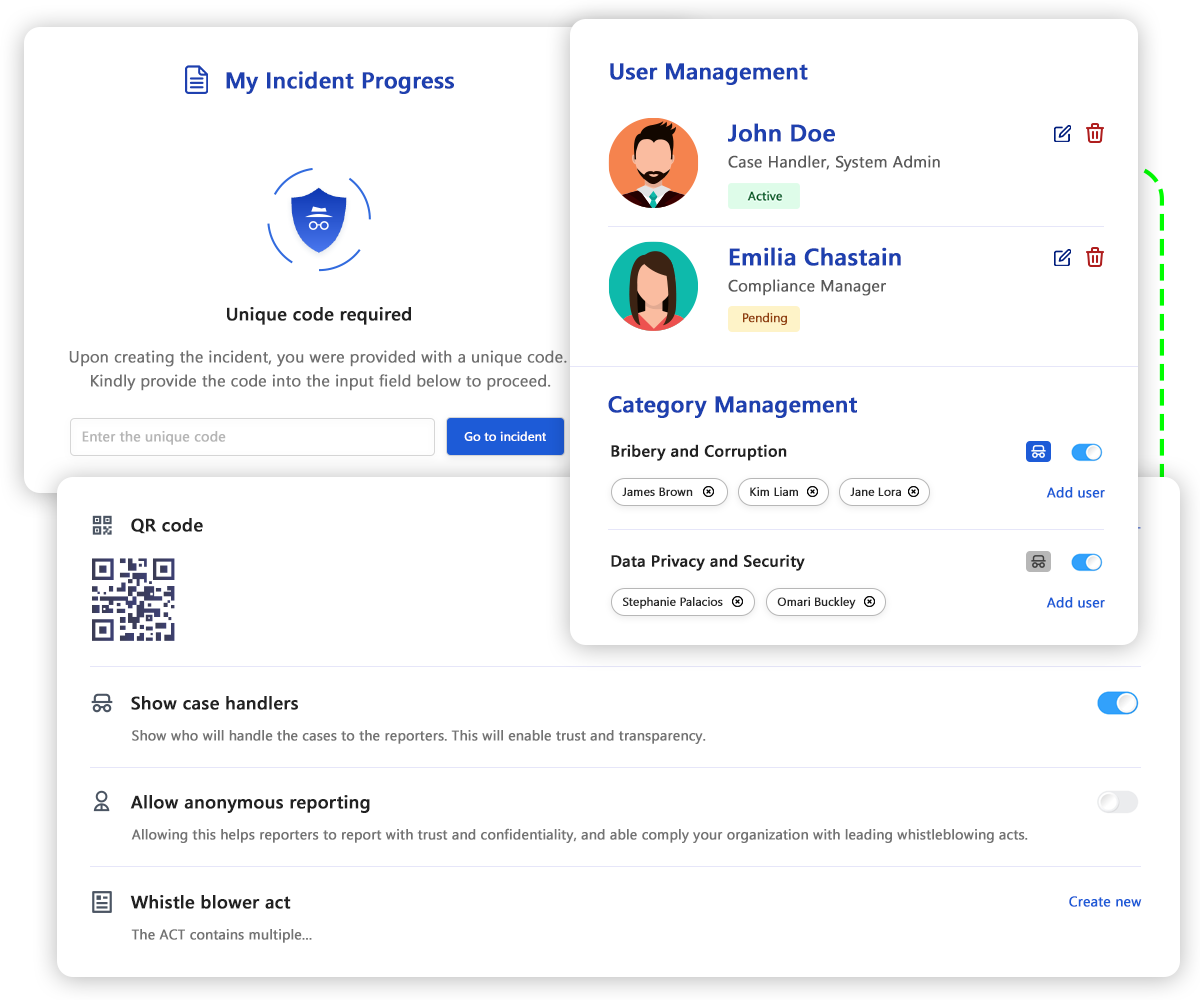Disable the Bribery and Corruption category toggle
Viewport: 1200px width, 1000px height.
pyautogui.click(x=1086, y=452)
